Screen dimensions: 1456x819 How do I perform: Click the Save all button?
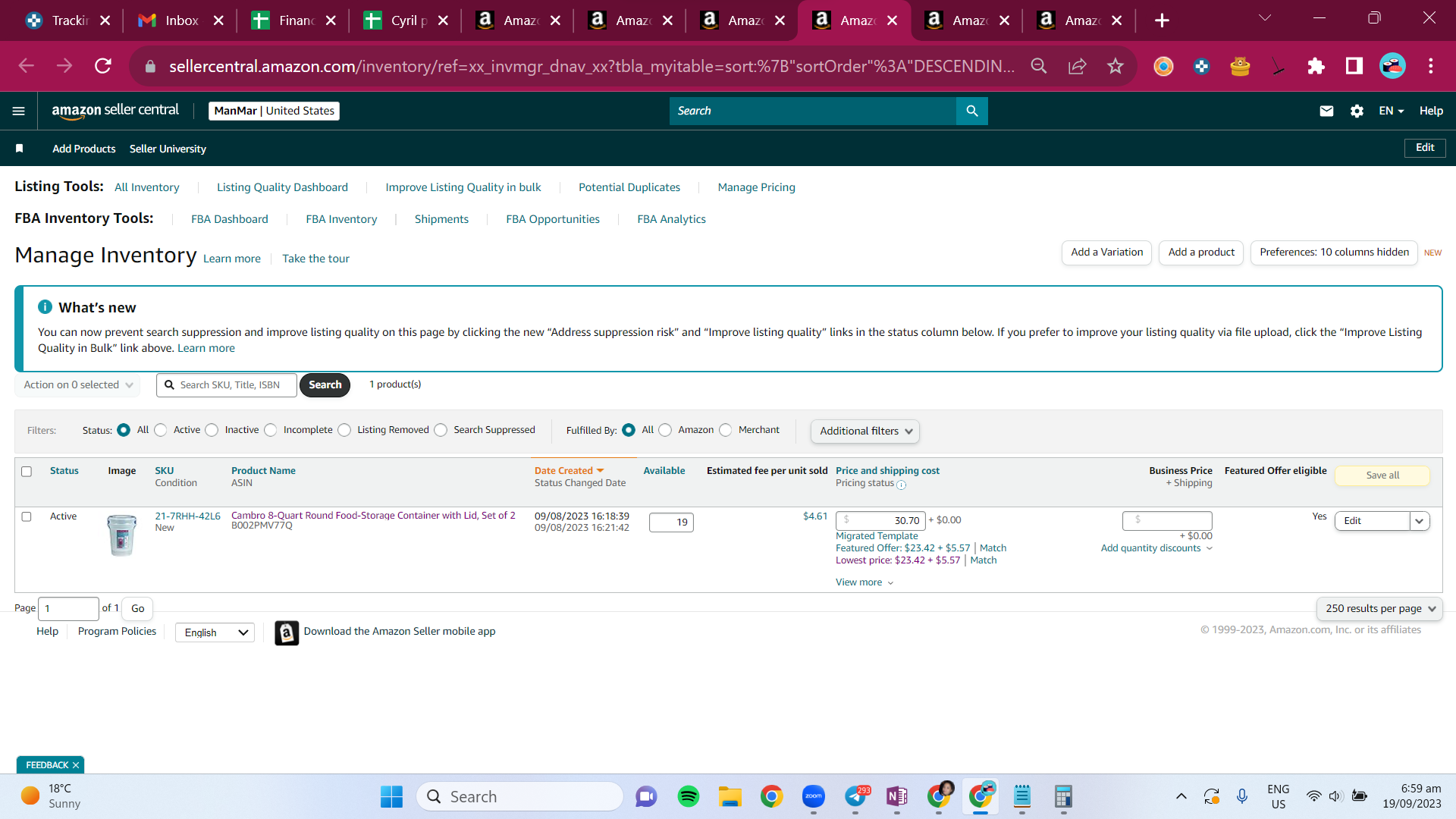(x=1382, y=475)
